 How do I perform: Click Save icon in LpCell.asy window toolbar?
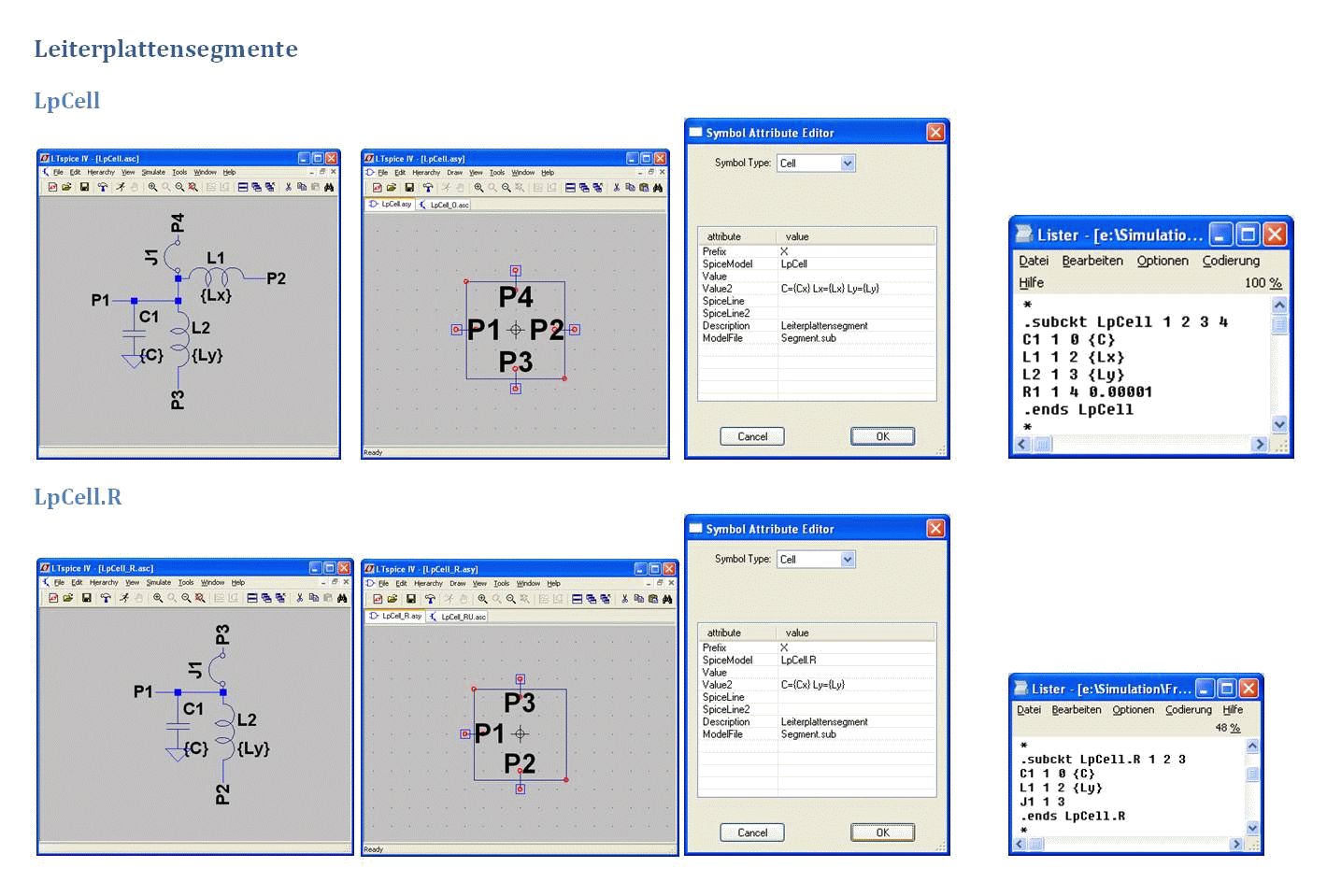pyautogui.click(x=409, y=188)
